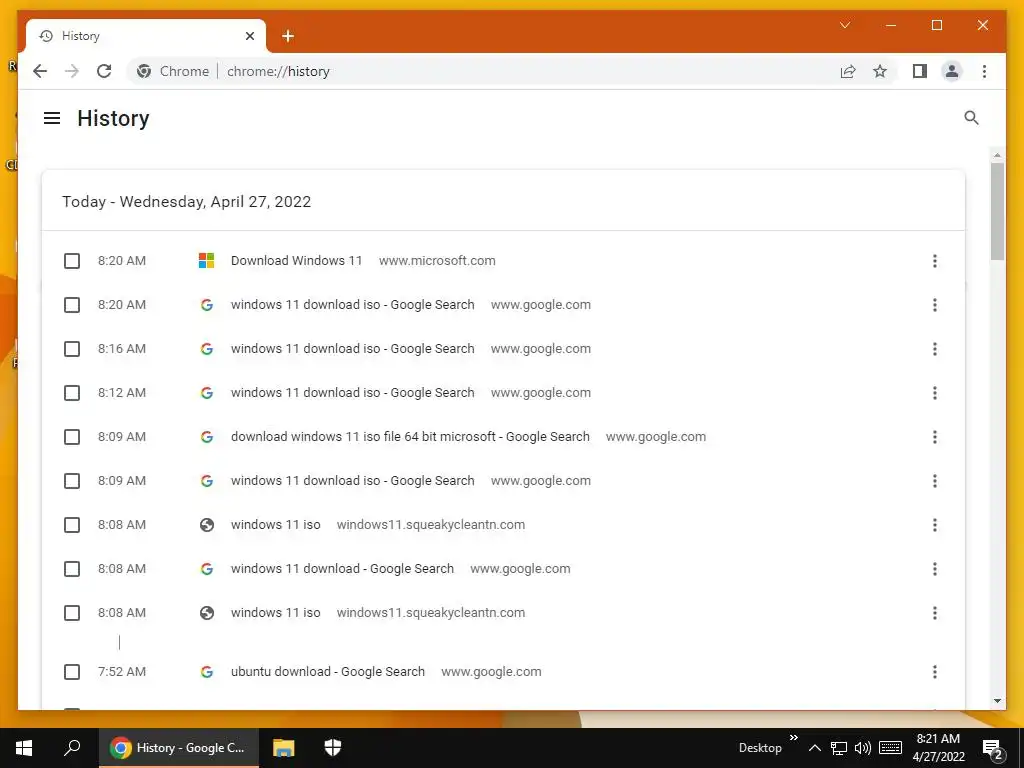Select the History tab

tap(146, 36)
